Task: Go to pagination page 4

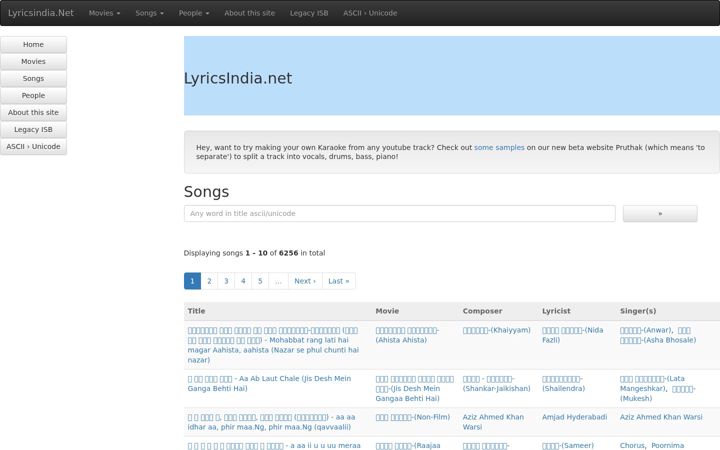Action: pyautogui.click(x=243, y=281)
